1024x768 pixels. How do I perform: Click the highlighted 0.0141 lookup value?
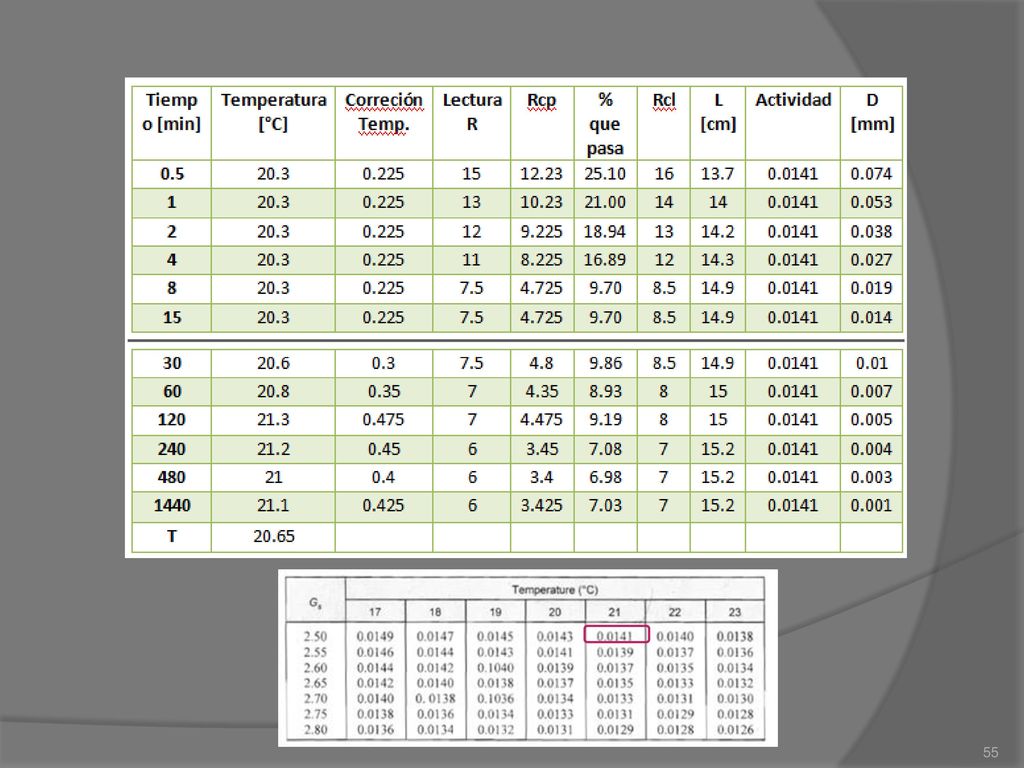pos(616,635)
